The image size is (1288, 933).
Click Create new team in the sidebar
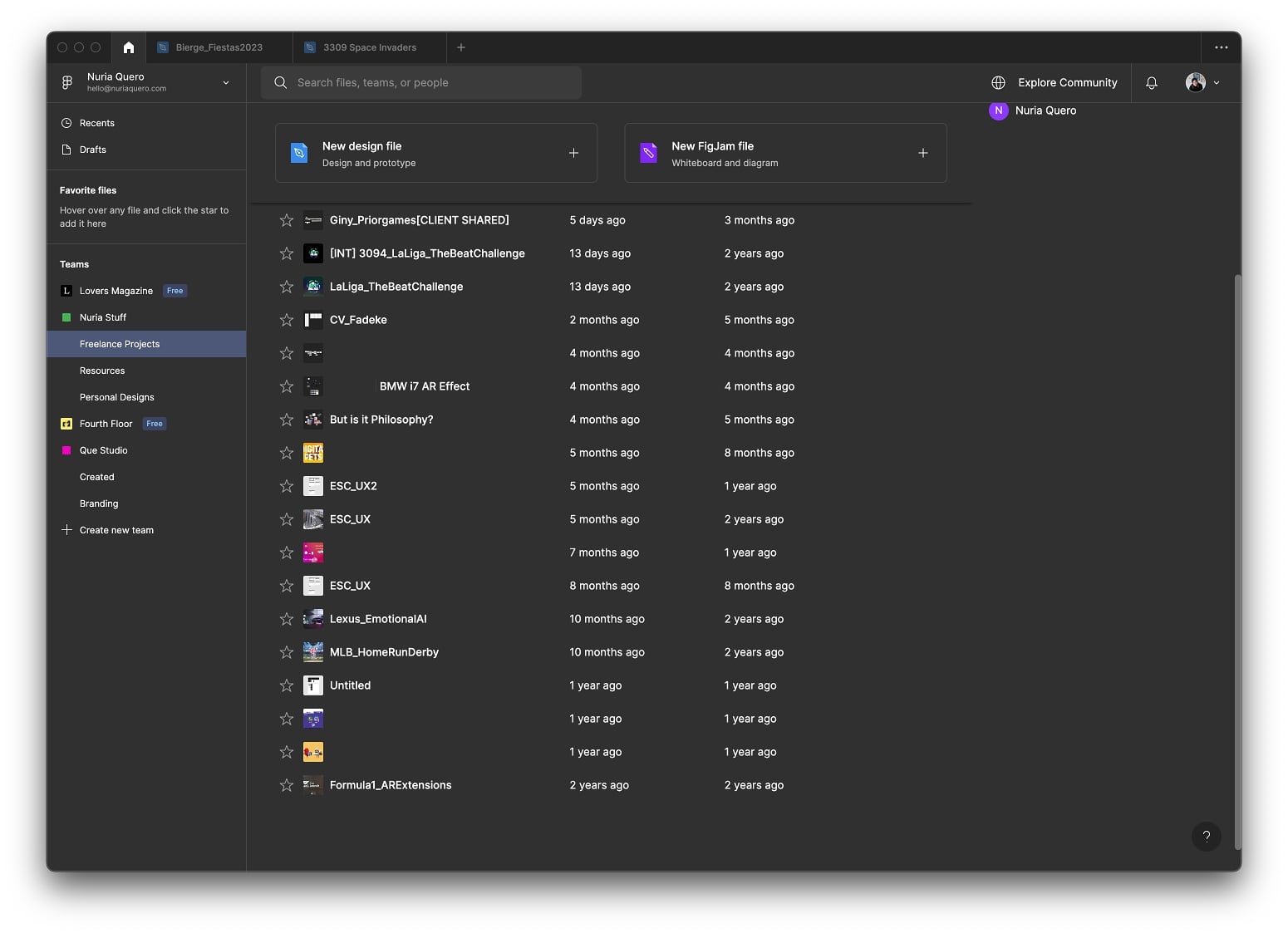pos(116,529)
